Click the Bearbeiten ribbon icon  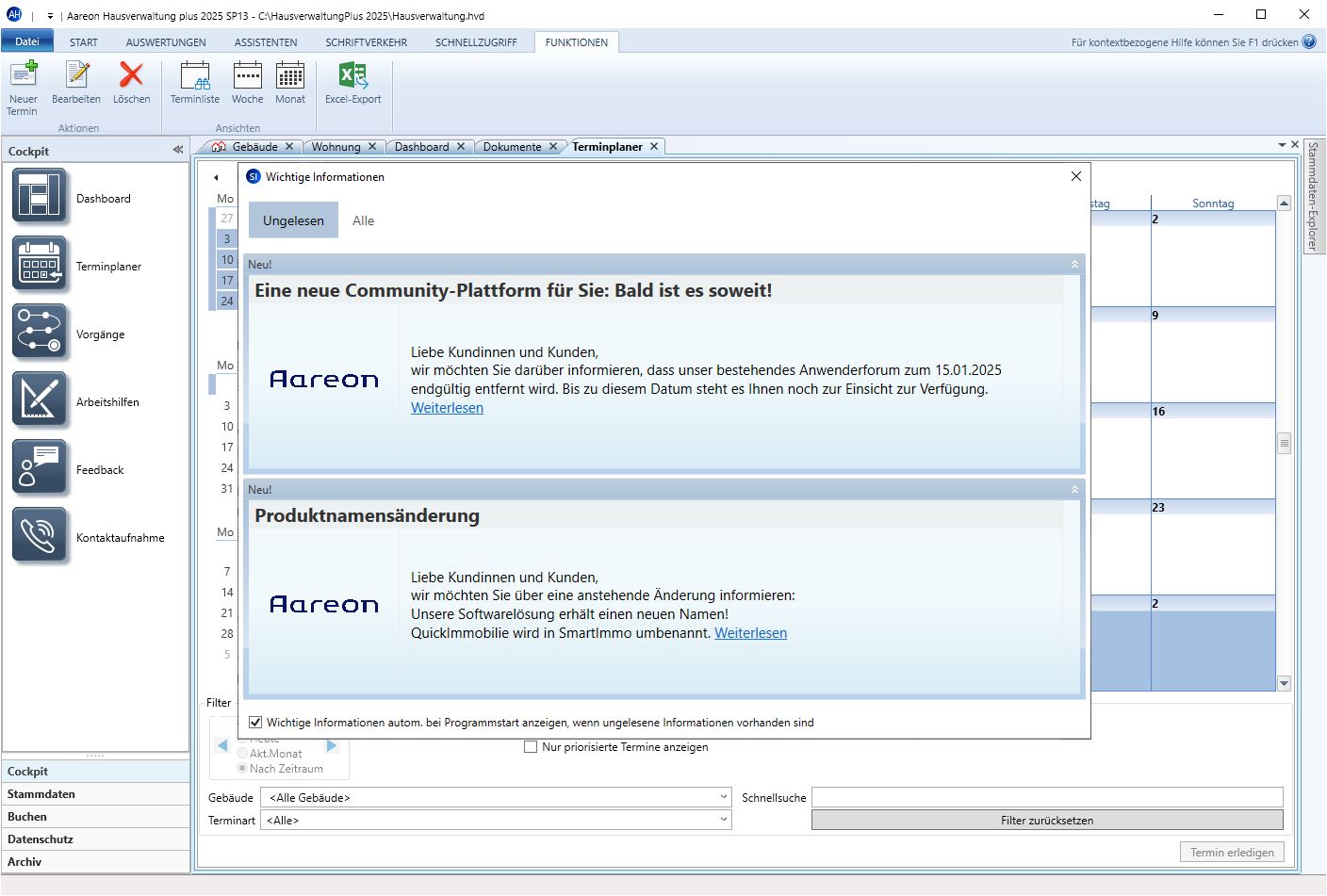[76, 83]
